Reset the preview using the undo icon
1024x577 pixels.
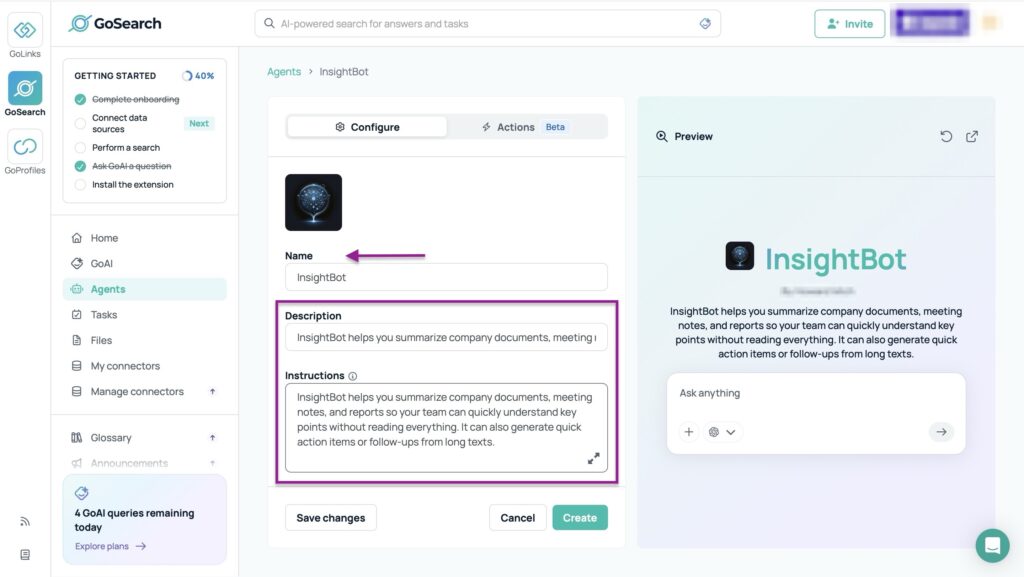pyautogui.click(x=946, y=136)
